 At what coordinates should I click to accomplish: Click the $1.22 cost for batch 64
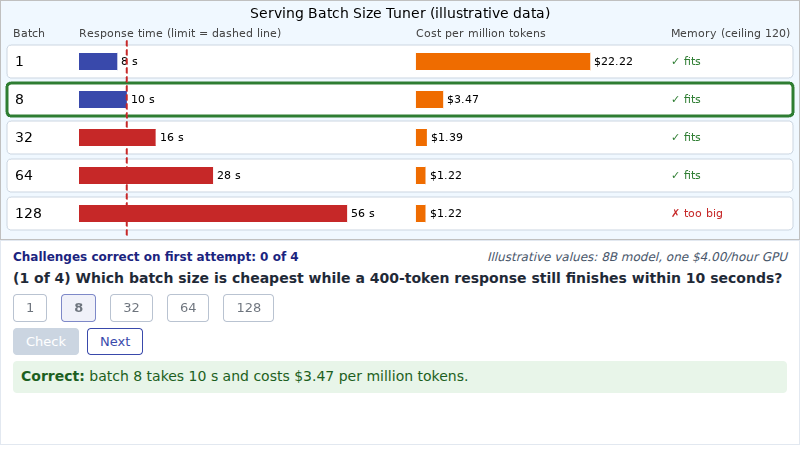[446, 175]
